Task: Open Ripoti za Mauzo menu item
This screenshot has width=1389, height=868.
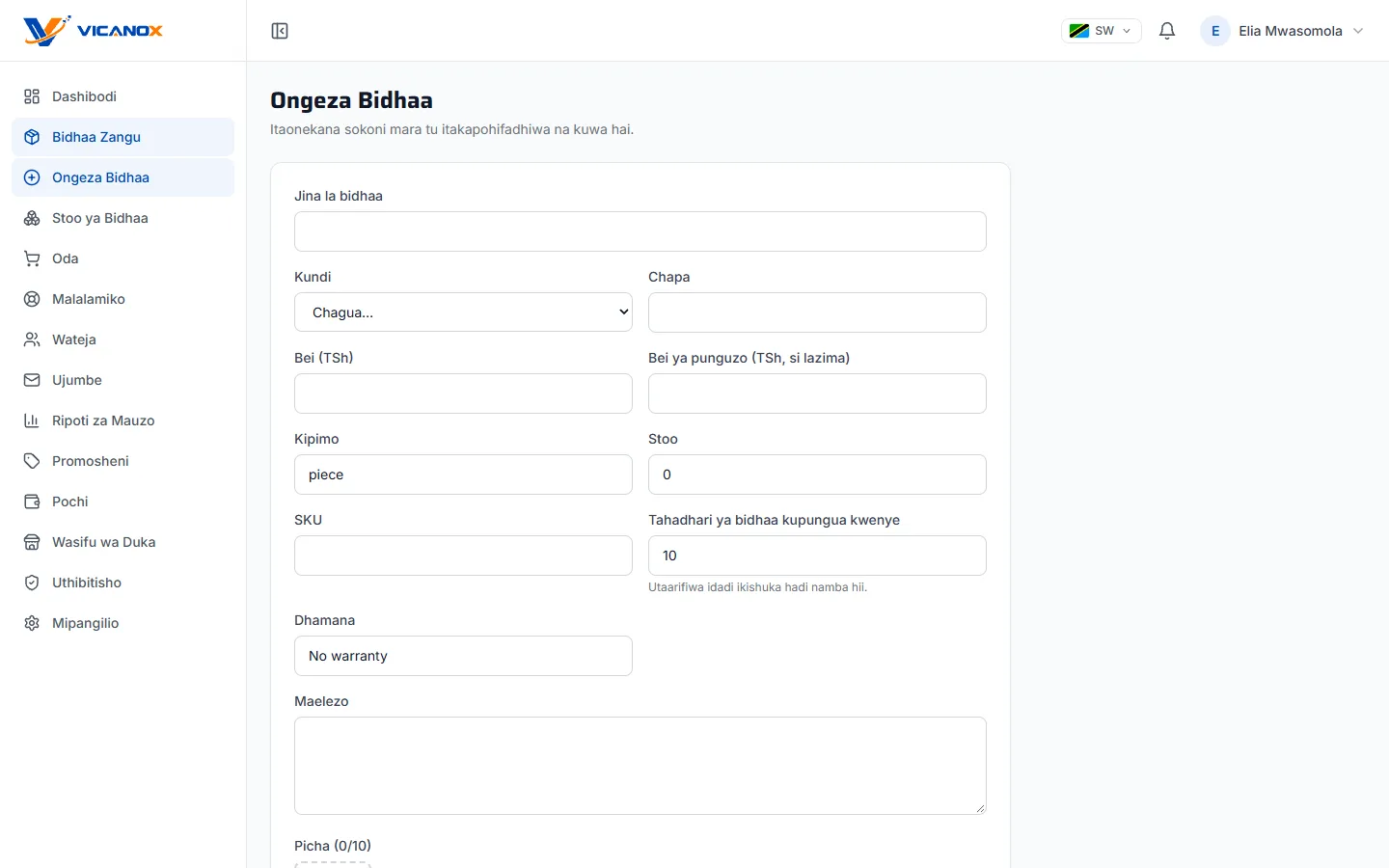Action: point(123,420)
